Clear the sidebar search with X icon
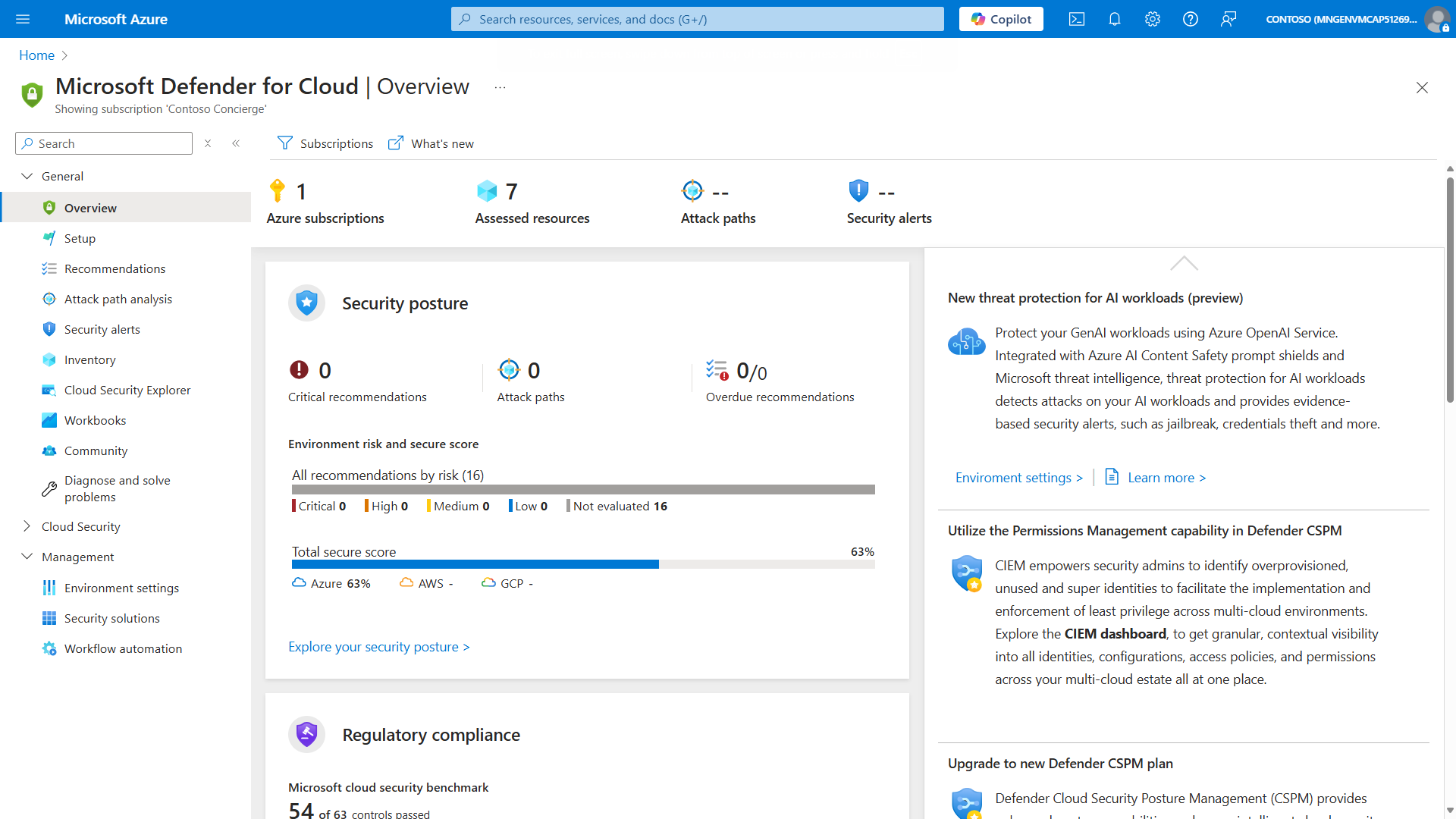 pos(208,143)
